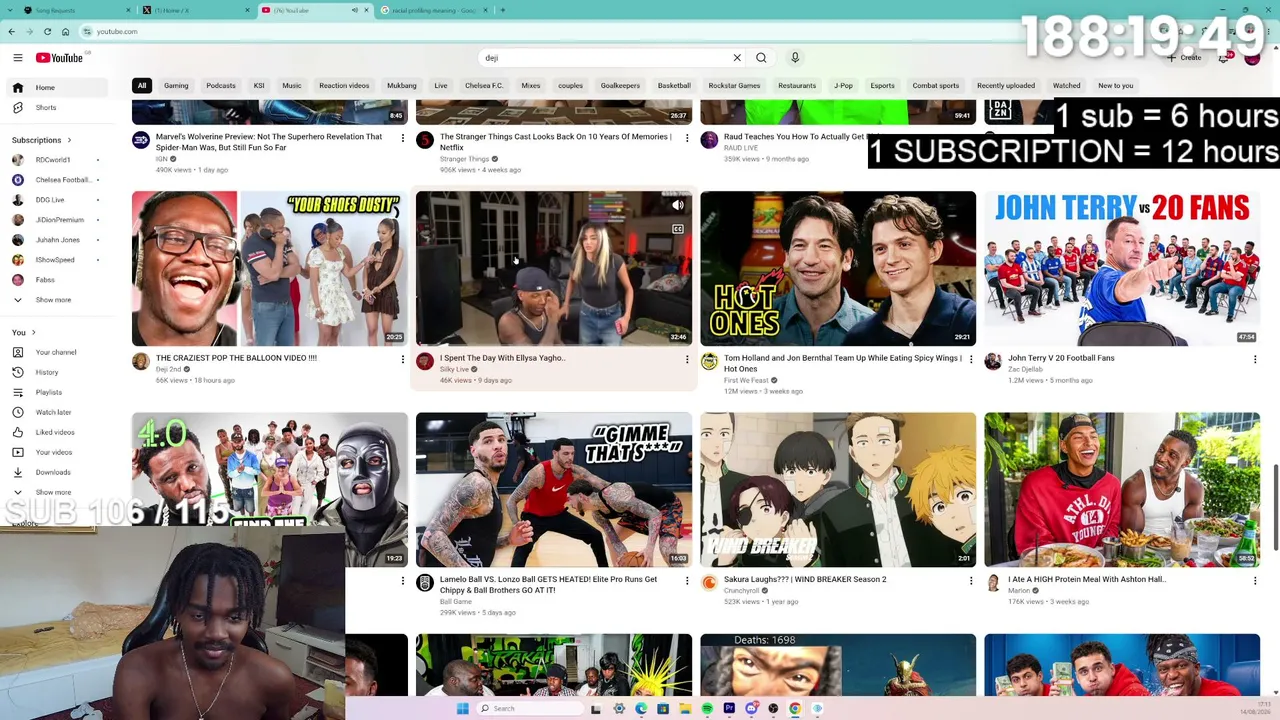Select the Gaming filter chip
The height and width of the screenshot is (720, 1280).
point(176,86)
